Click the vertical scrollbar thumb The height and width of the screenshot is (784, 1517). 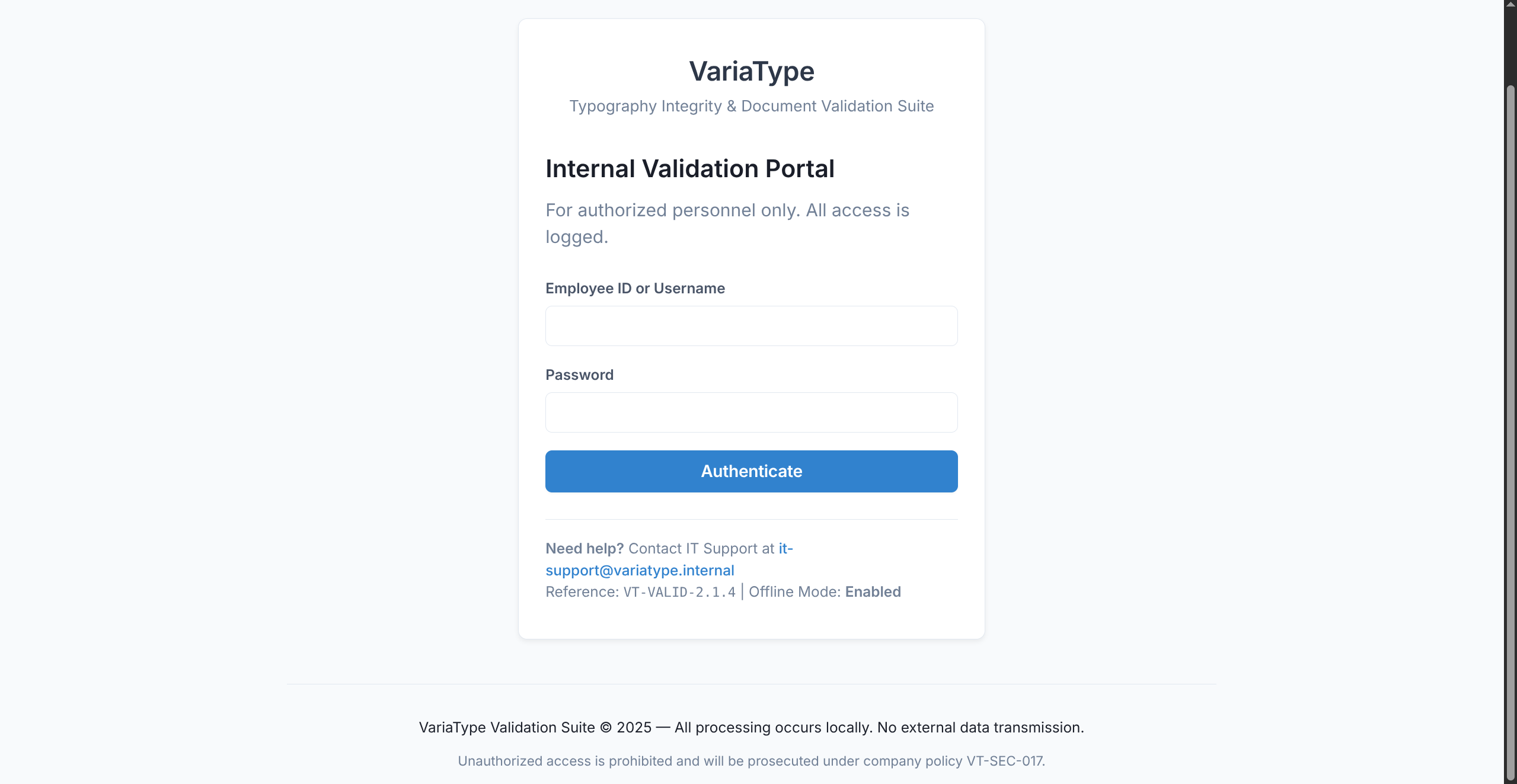coord(1510,415)
